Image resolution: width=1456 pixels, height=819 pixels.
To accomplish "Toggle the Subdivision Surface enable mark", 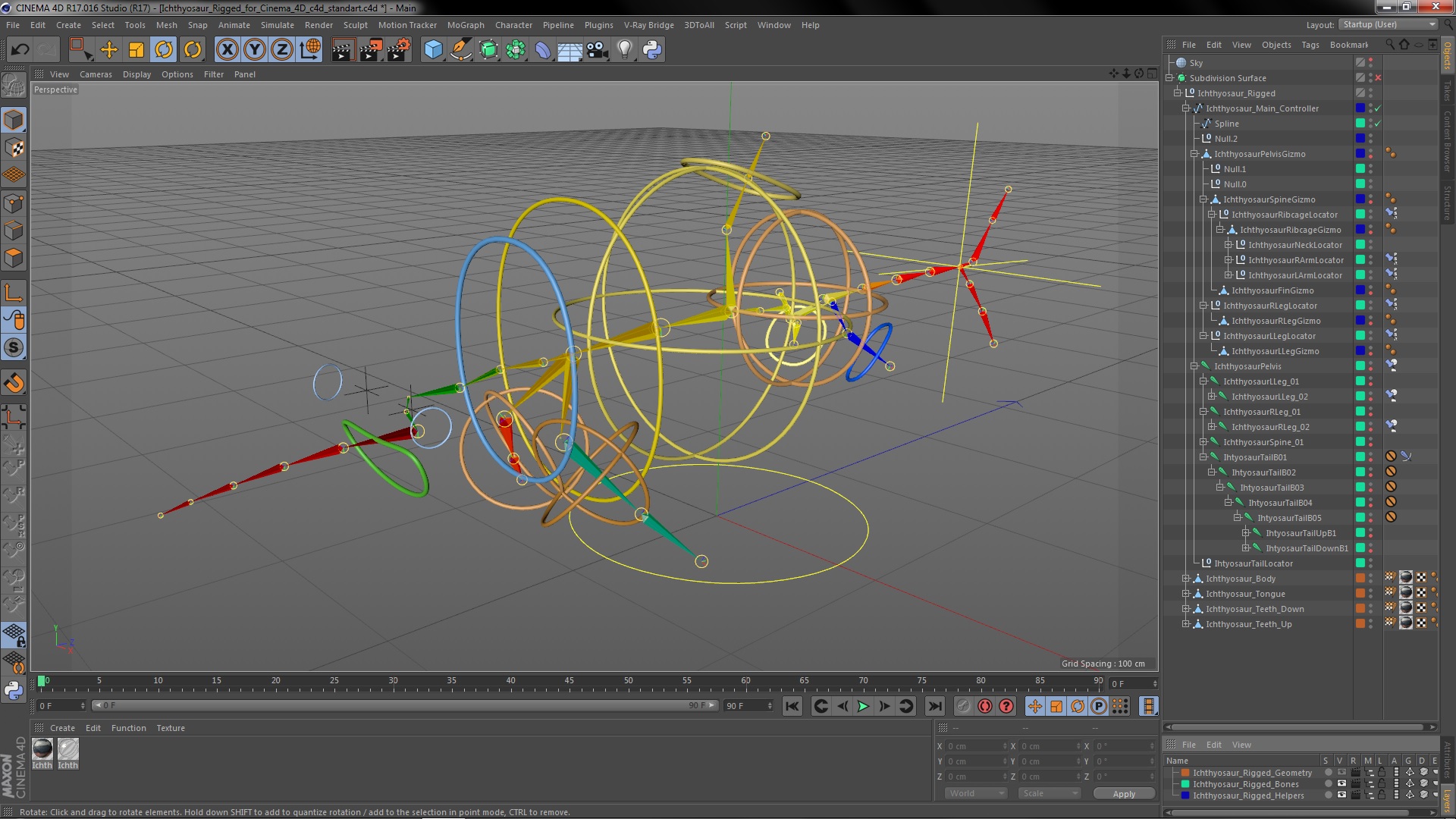I will tap(1378, 78).
